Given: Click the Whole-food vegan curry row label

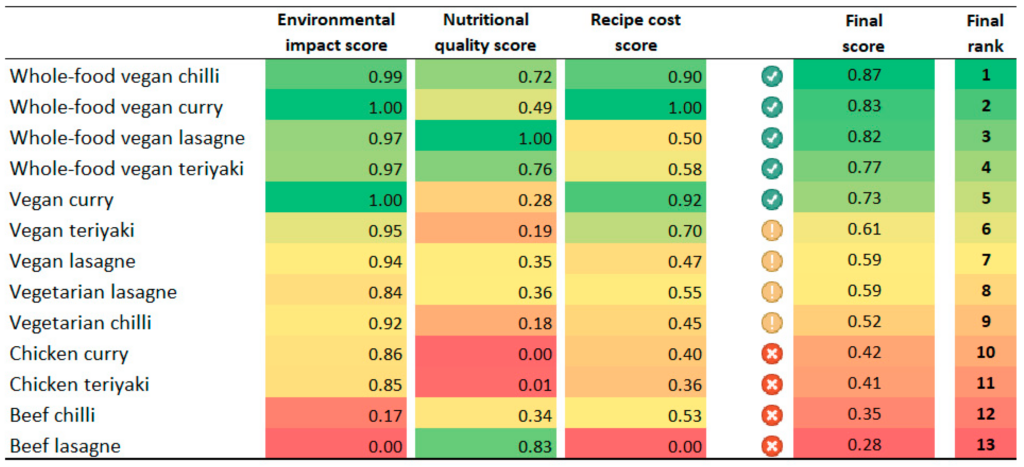Looking at the screenshot, I should 116,107.
